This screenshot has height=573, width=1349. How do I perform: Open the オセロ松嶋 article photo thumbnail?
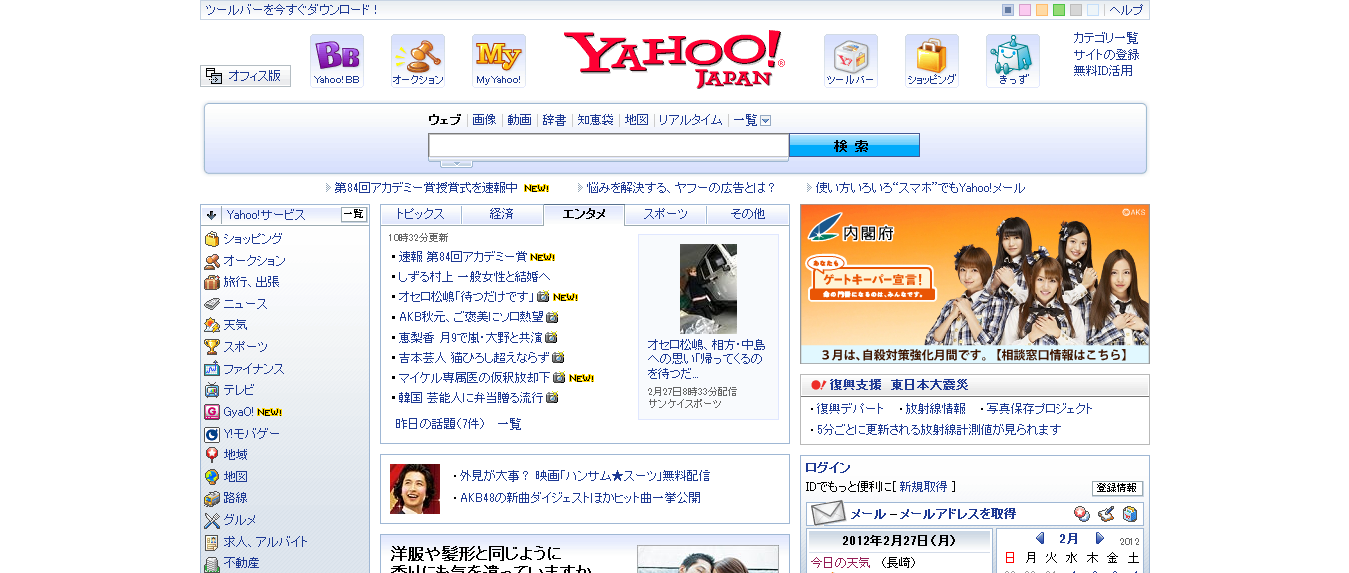(708, 289)
